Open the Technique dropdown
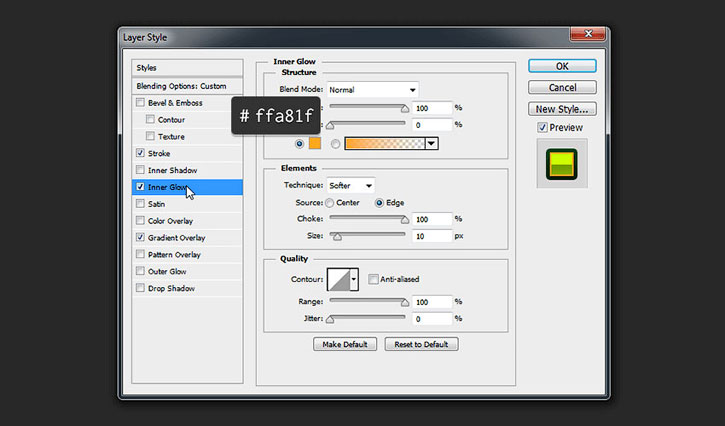725x426 pixels. click(x=350, y=185)
